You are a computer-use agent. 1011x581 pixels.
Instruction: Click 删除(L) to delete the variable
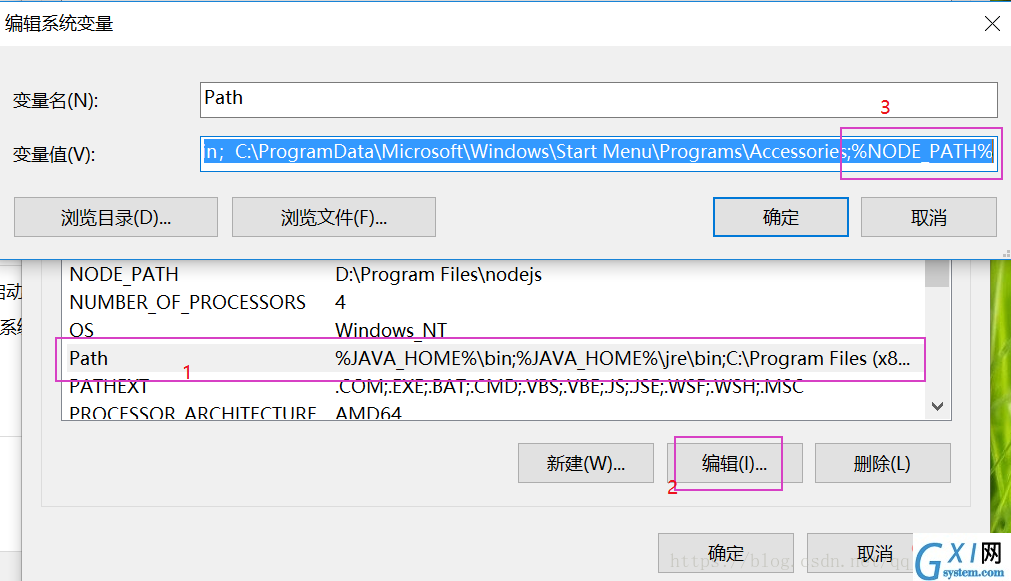(x=883, y=463)
